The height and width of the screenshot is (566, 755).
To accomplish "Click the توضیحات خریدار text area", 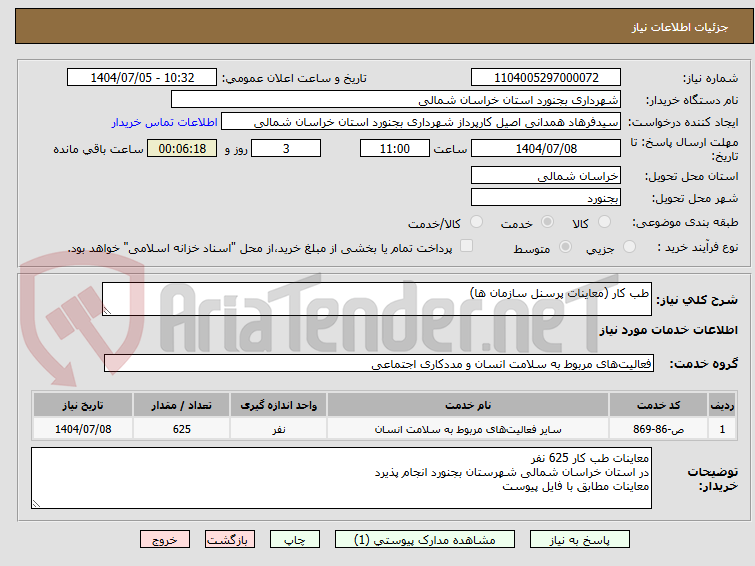I will point(341,478).
